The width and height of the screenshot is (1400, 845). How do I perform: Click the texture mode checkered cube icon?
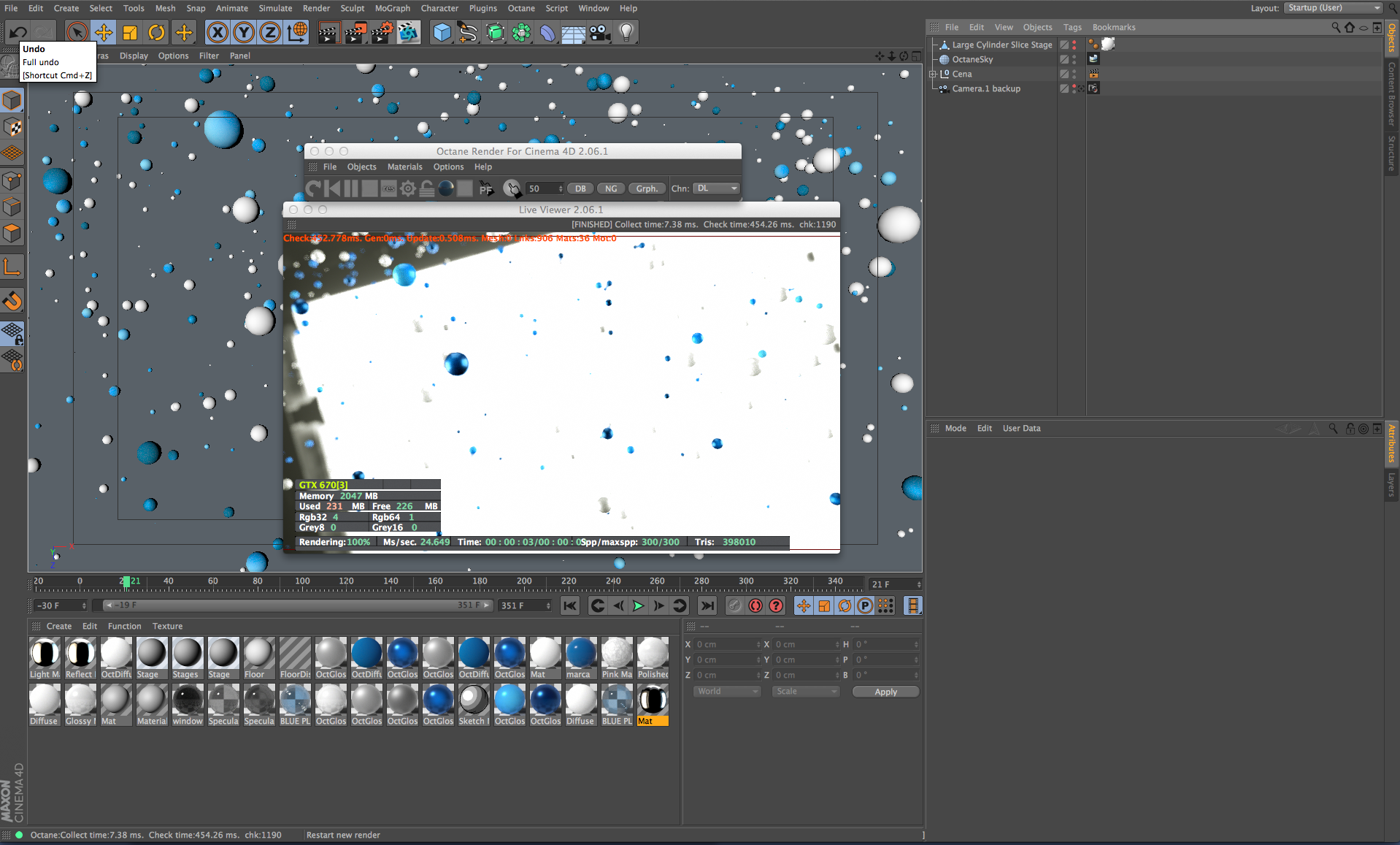click(x=13, y=127)
